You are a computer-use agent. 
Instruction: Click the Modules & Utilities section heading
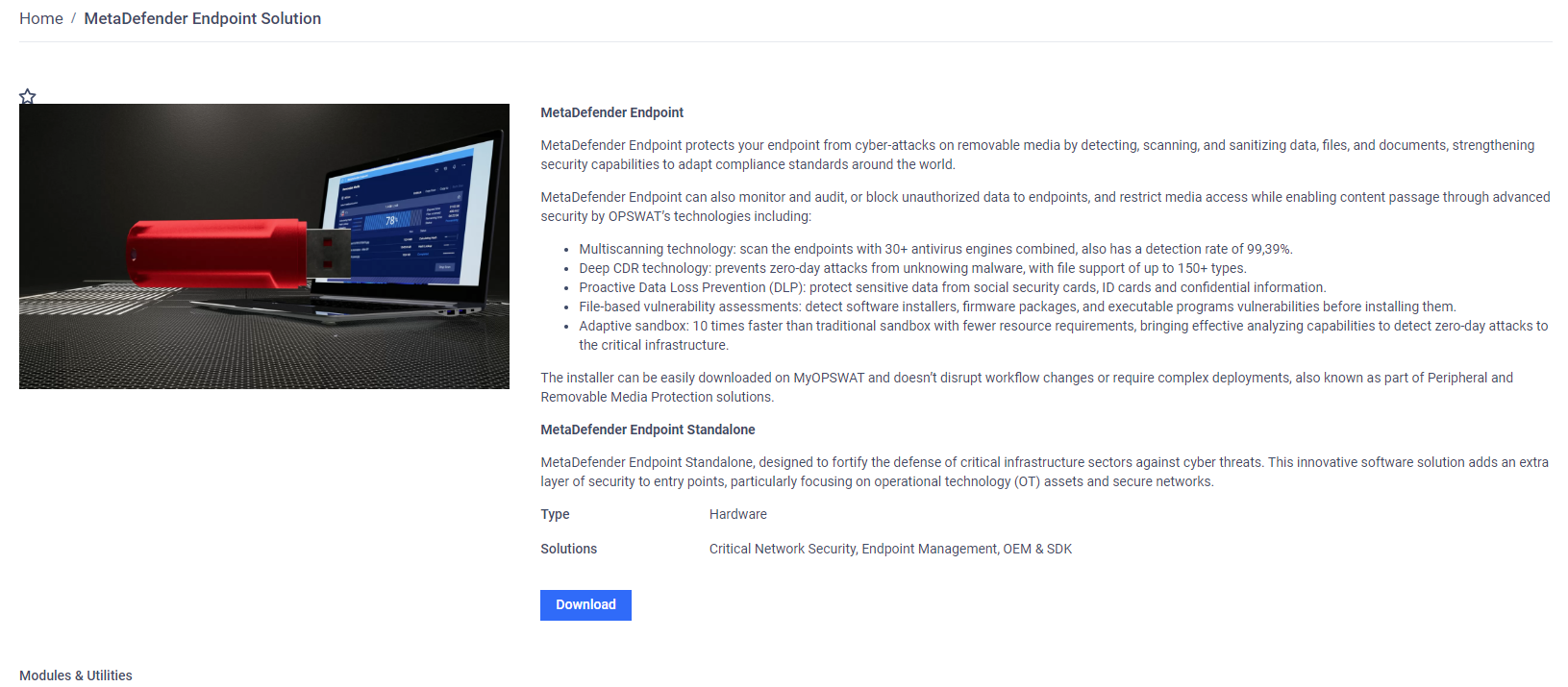(x=76, y=675)
